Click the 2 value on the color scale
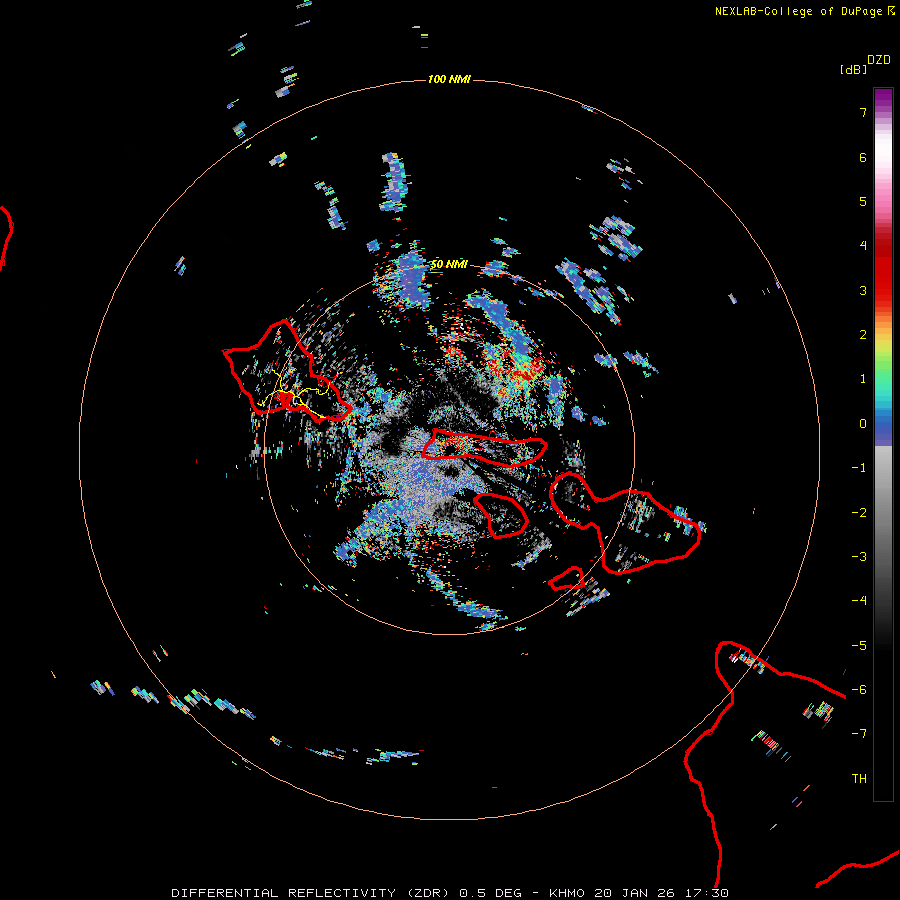Screen dimensions: 900x900 pos(863,335)
